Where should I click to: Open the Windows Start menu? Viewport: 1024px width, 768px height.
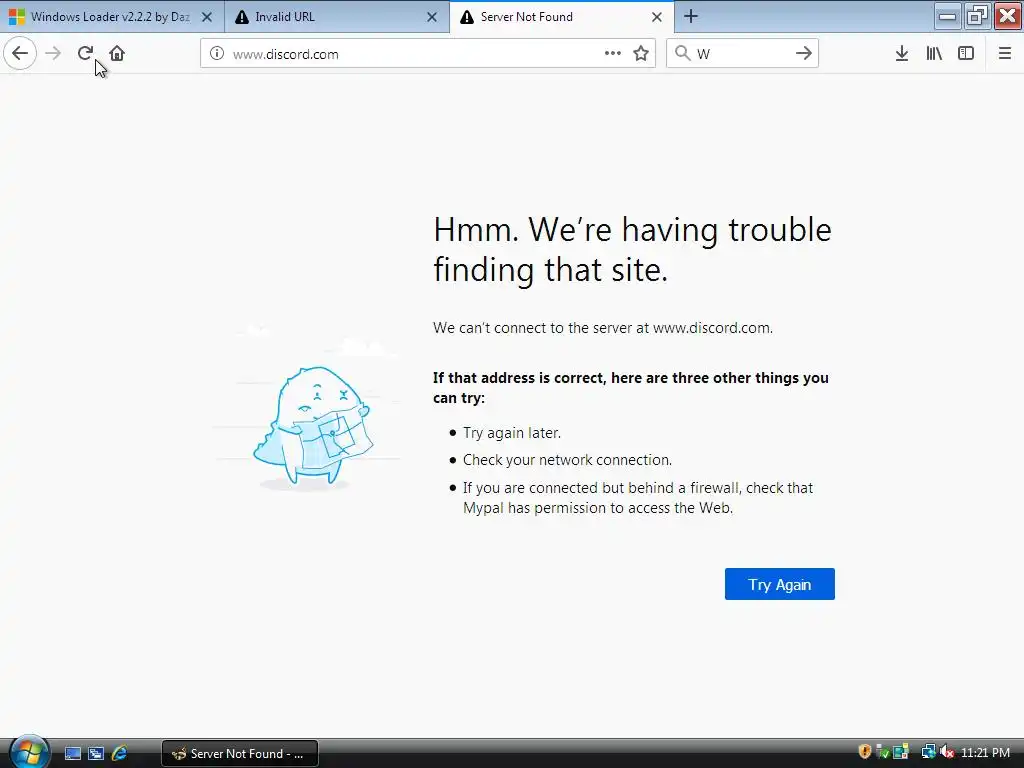point(28,752)
